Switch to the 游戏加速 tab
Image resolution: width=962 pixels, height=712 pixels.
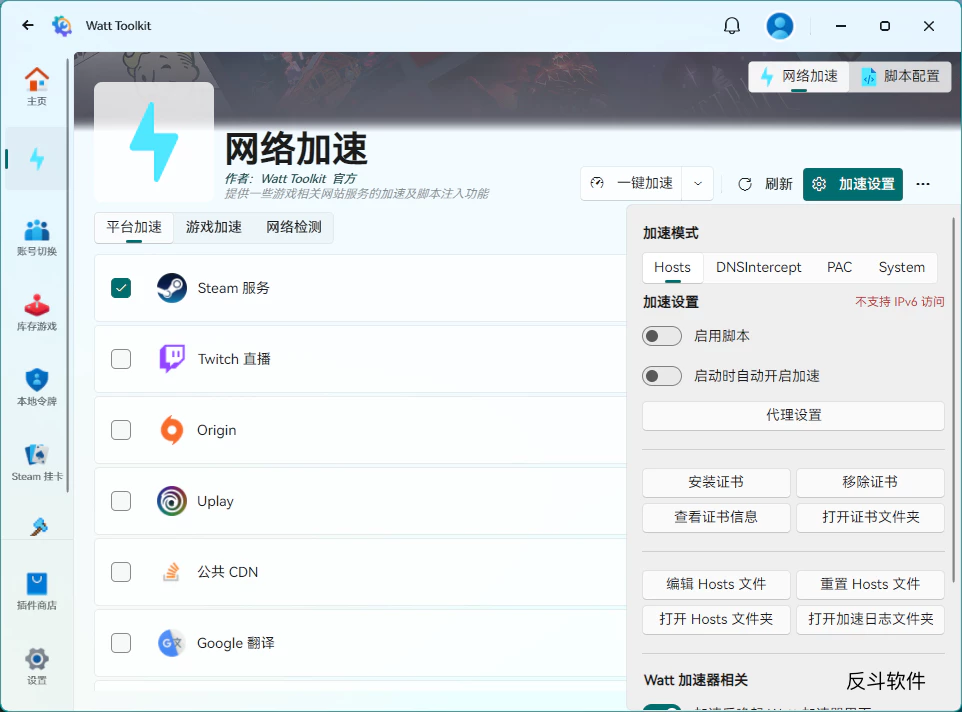tap(214, 227)
